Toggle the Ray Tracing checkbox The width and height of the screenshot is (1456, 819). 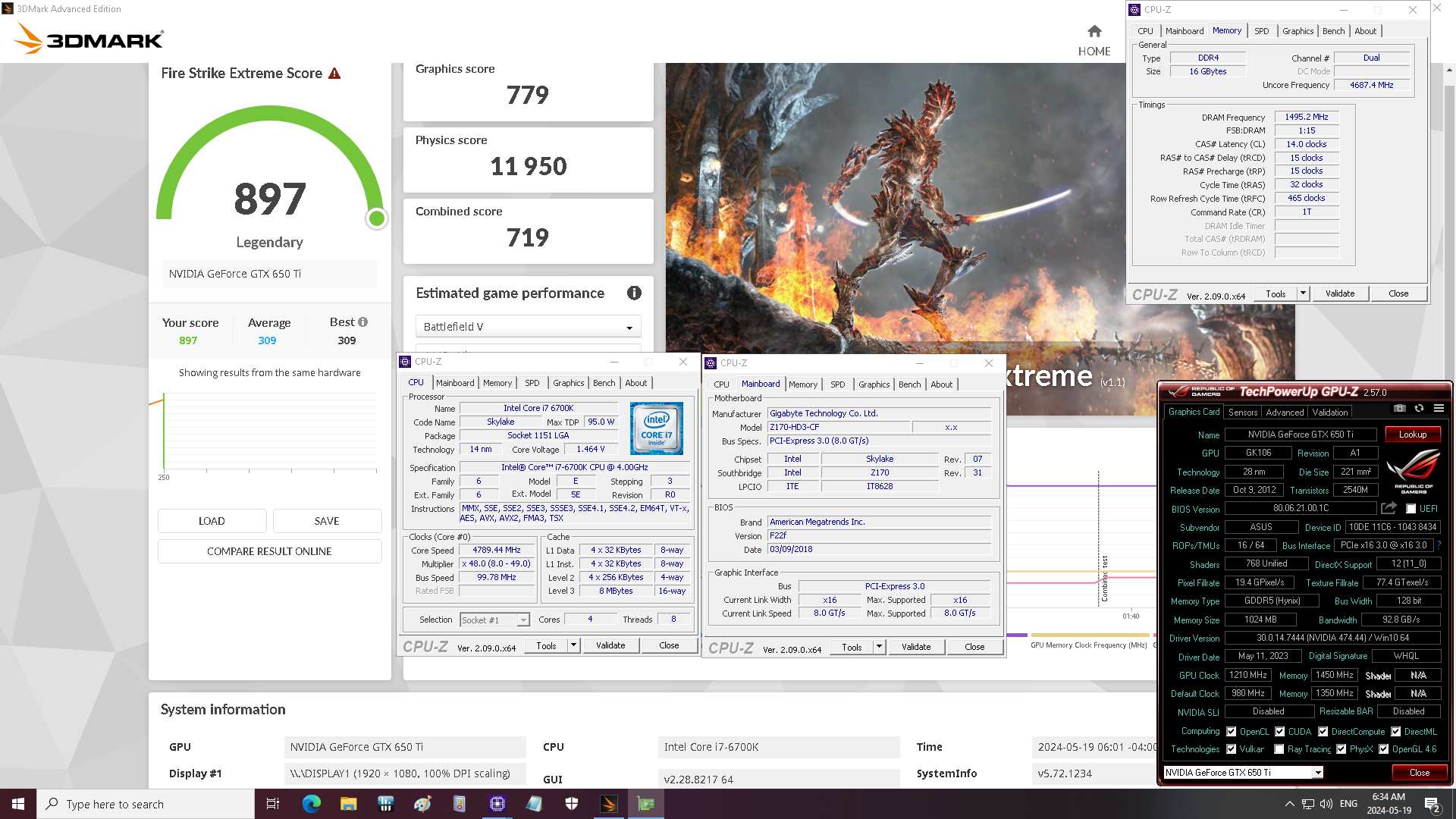point(1279,749)
